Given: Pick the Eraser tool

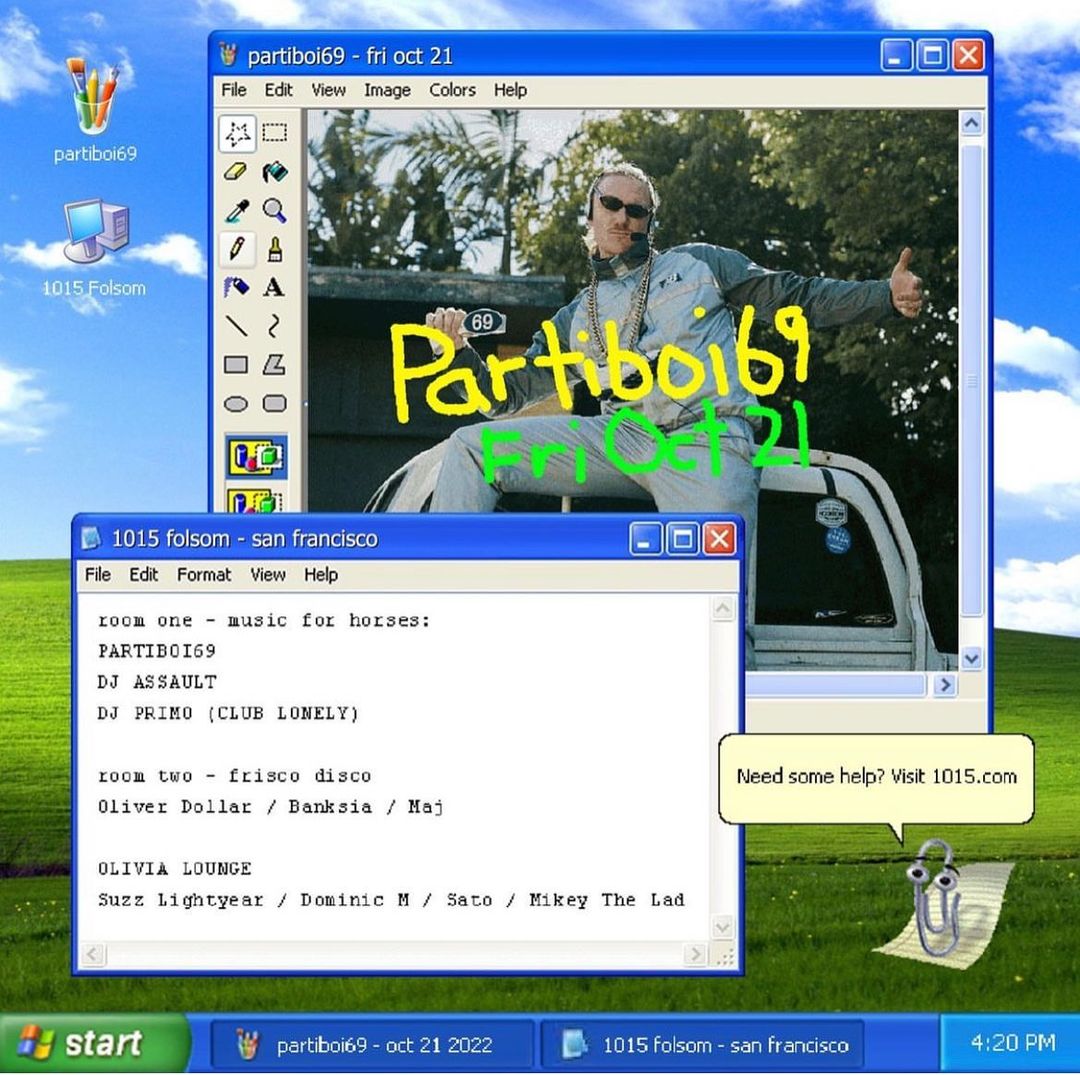Looking at the screenshot, I should point(237,171).
